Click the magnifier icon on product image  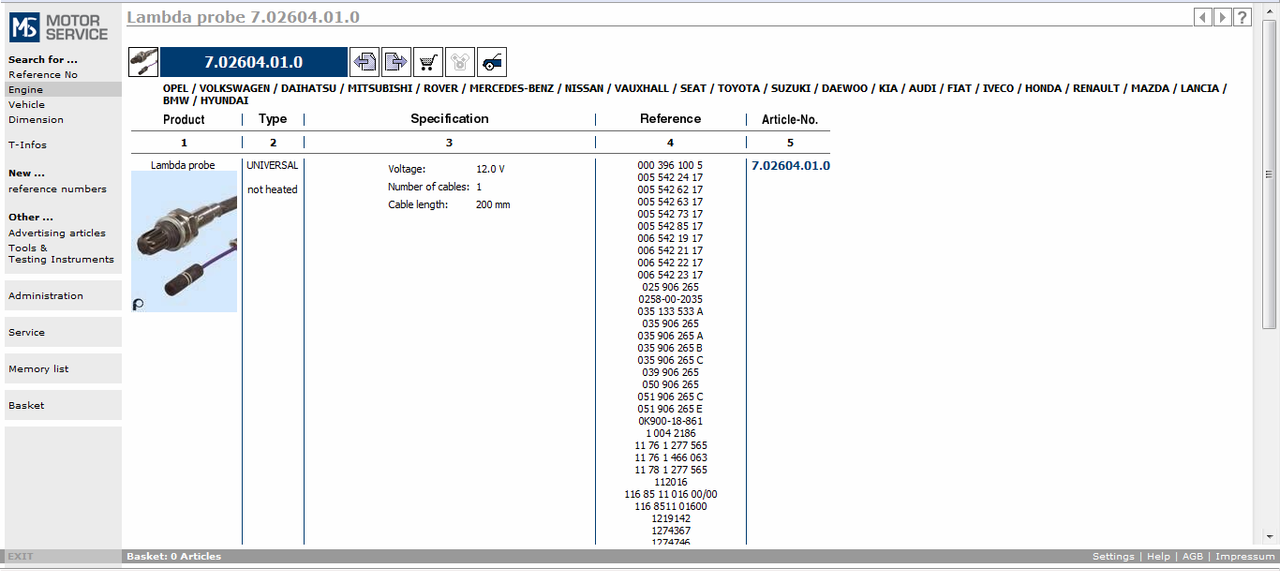click(138, 304)
